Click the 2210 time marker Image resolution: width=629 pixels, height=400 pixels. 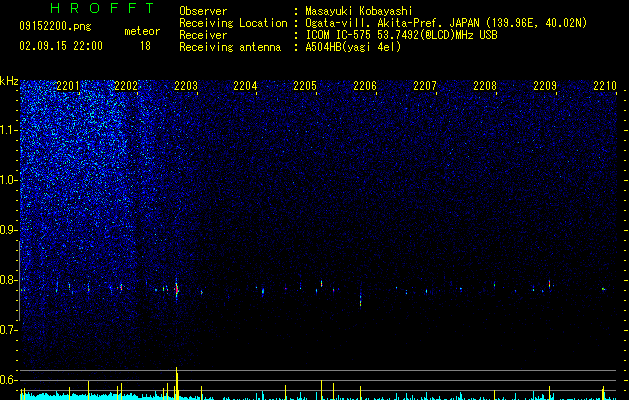point(605,86)
